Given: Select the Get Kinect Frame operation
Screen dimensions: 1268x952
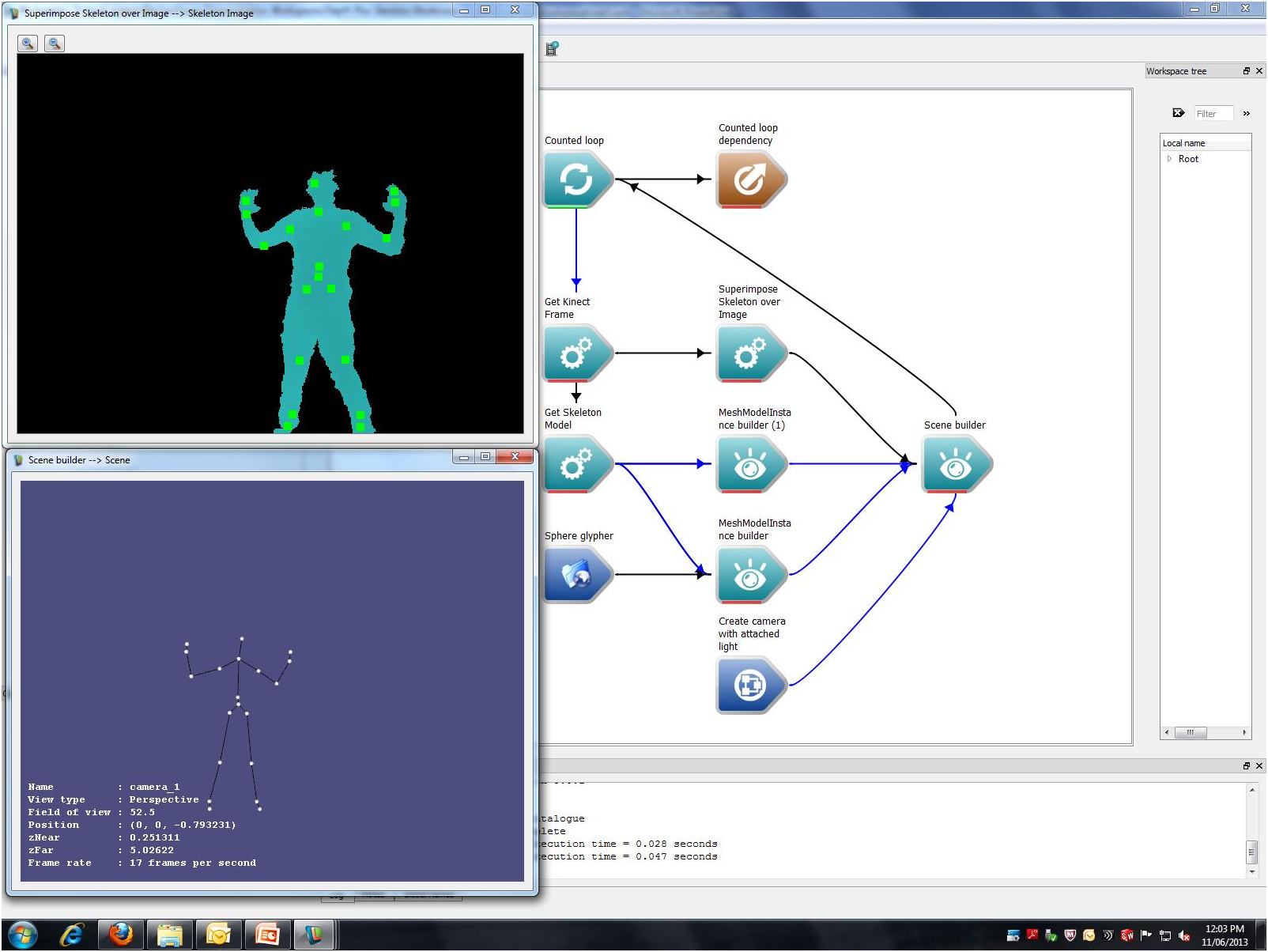Looking at the screenshot, I should pyautogui.click(x=577, y=353).
